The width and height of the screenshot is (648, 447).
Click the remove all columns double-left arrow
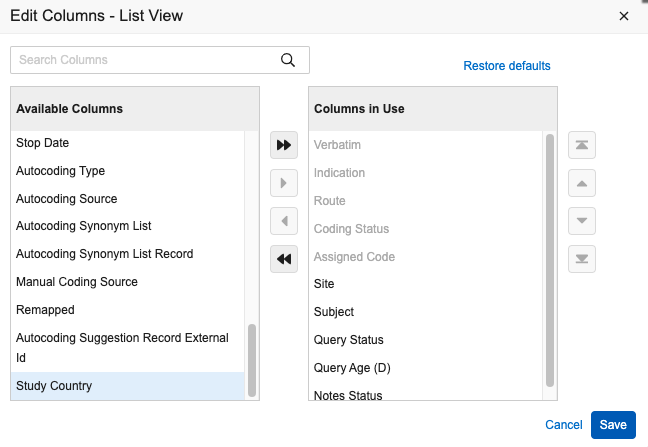284,259
